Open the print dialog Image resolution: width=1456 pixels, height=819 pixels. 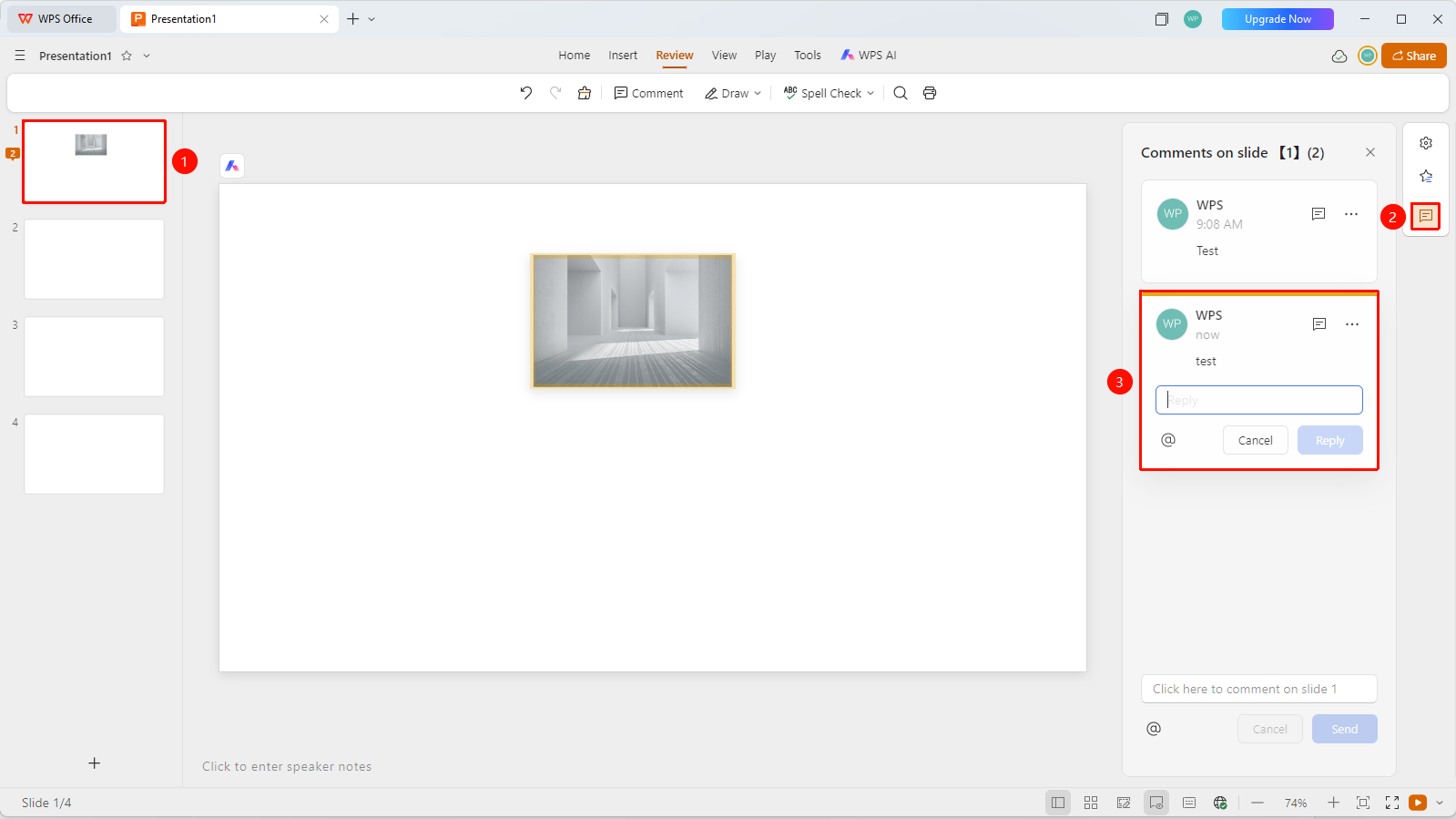(930, 93)
